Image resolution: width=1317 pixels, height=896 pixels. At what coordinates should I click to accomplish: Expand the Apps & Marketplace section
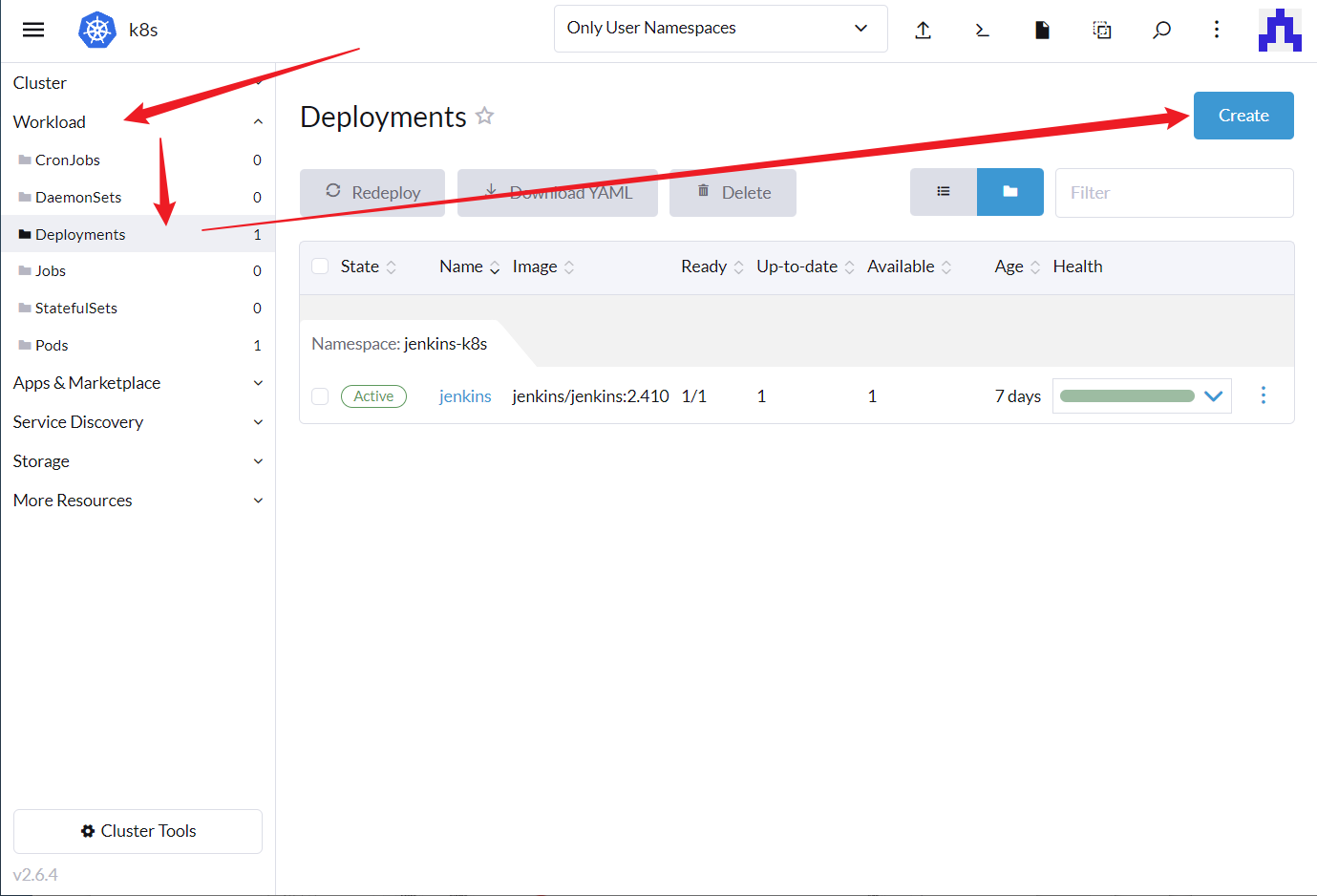click(x=137, y=383)
